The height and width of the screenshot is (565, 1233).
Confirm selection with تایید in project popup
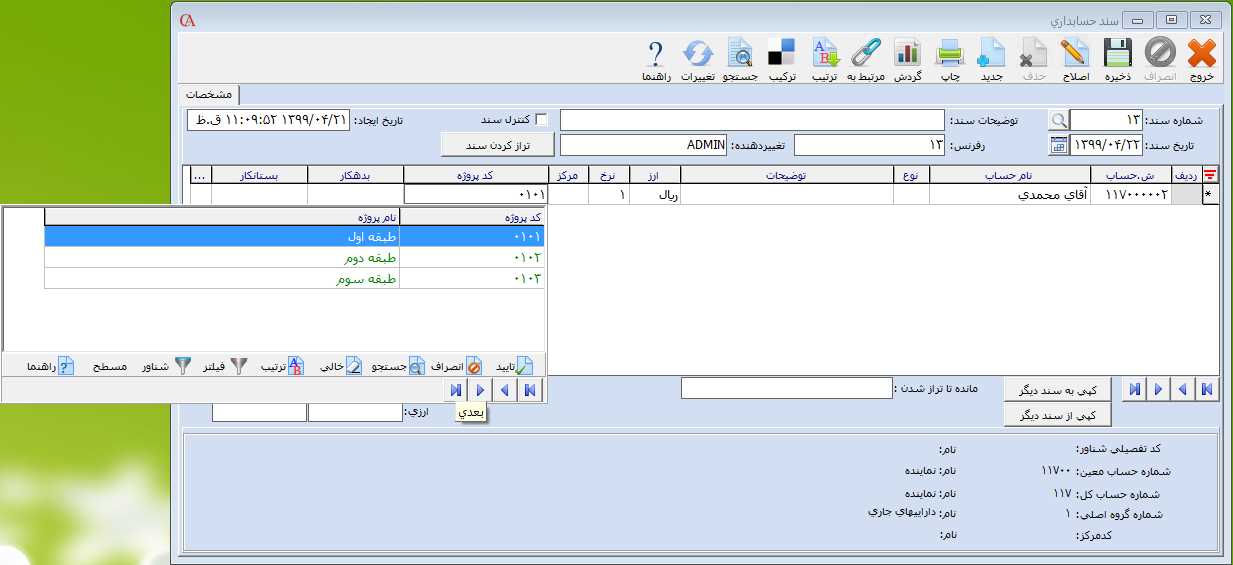pyautogui.click(x=514, y=366)
